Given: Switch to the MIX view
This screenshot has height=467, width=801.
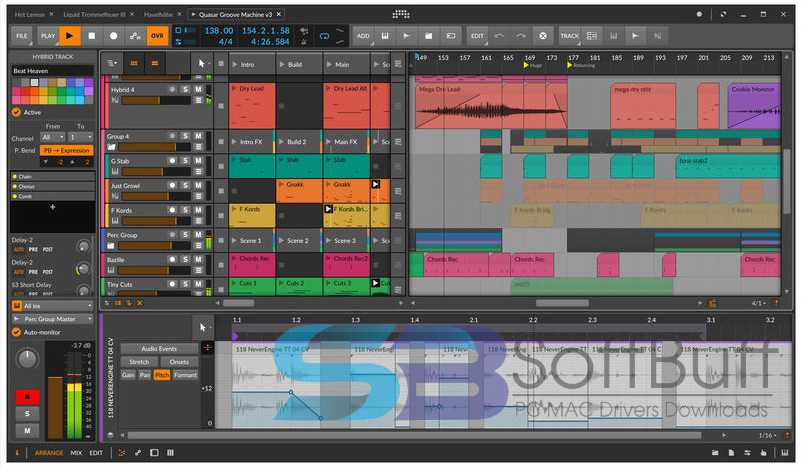Looking at the screenshot, I should pos(76,453).
